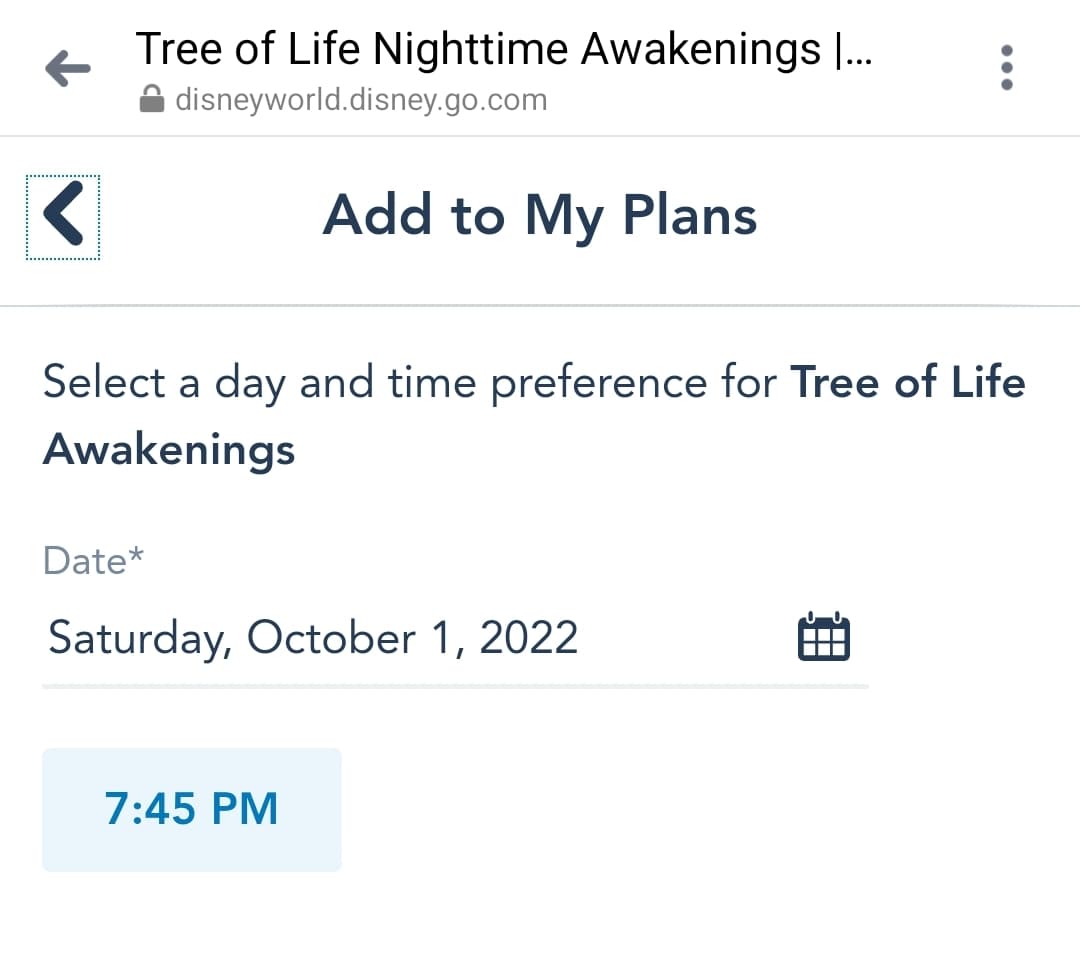This screenshot has height=964, width=1080.
Task: Click the Add to My Plans heading
Action: pyautogui.click(x=539, y=215)
